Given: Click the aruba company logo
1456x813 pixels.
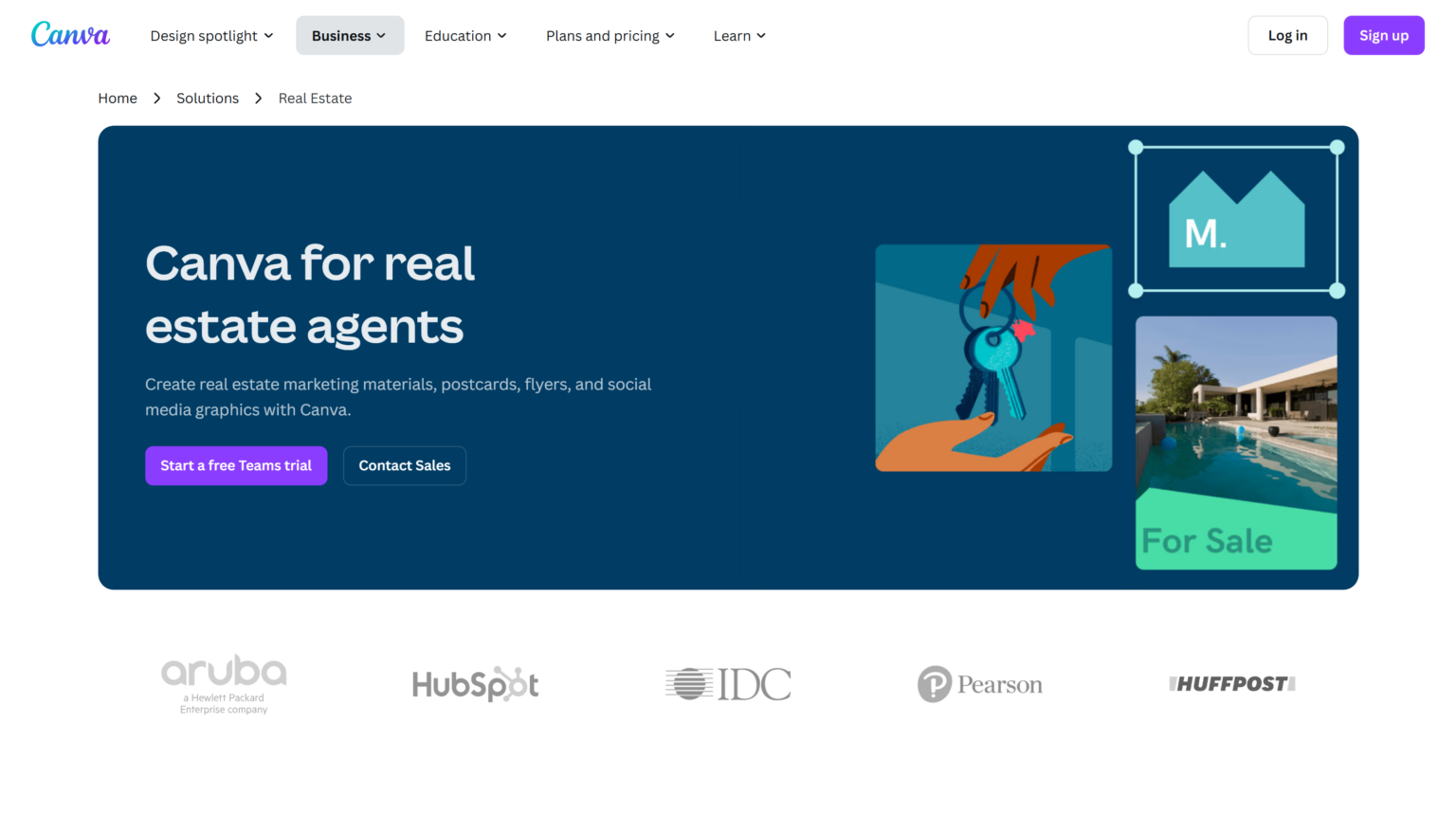Looking at the screenshot, I should [224, 682].
